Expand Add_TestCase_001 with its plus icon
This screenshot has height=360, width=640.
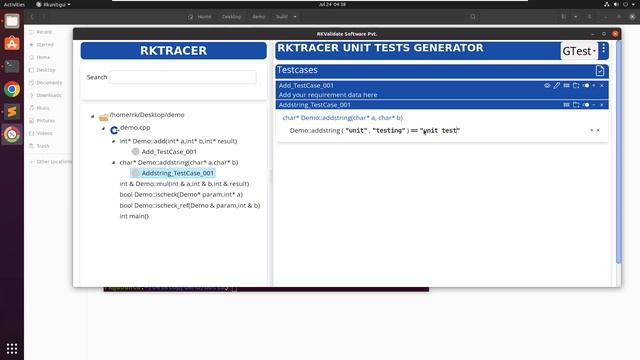[594, 85]
